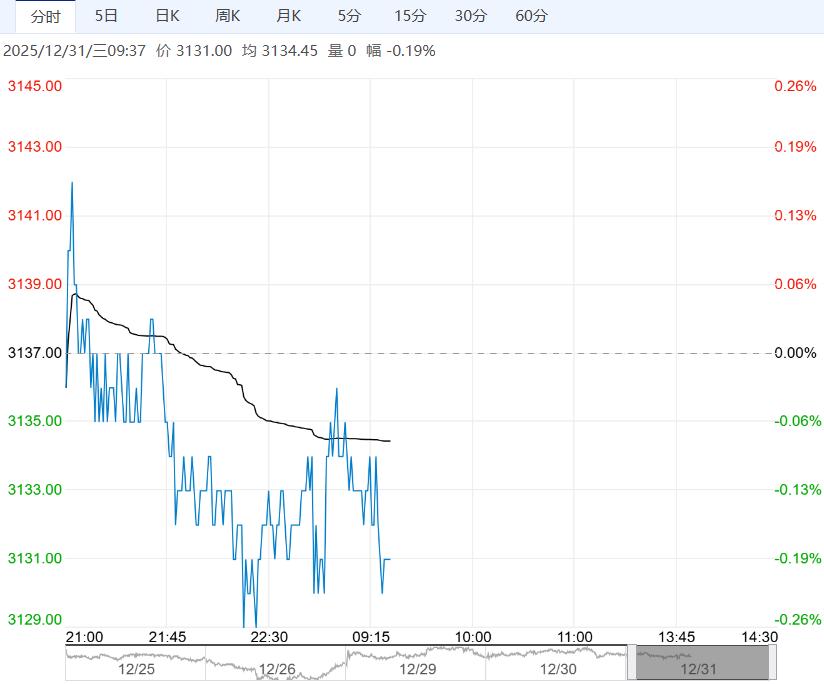Open the 月K monthly candlestick tab
Viewport: 824px width, 684px height.
click(x=289, y=16)
